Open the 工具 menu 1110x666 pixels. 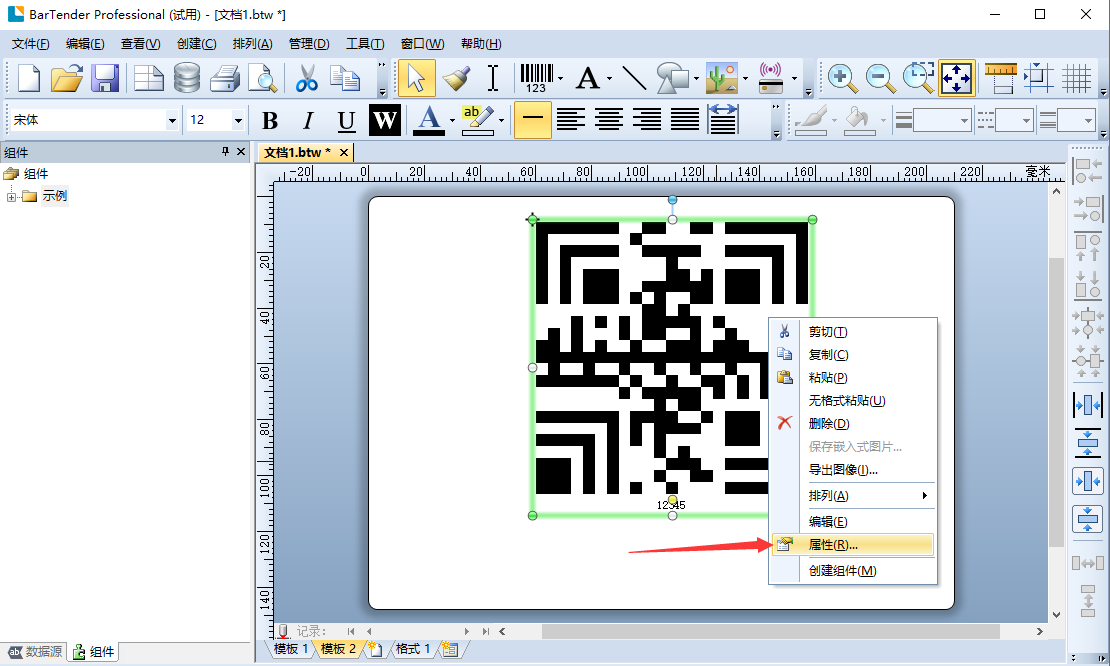coord(365,43)
